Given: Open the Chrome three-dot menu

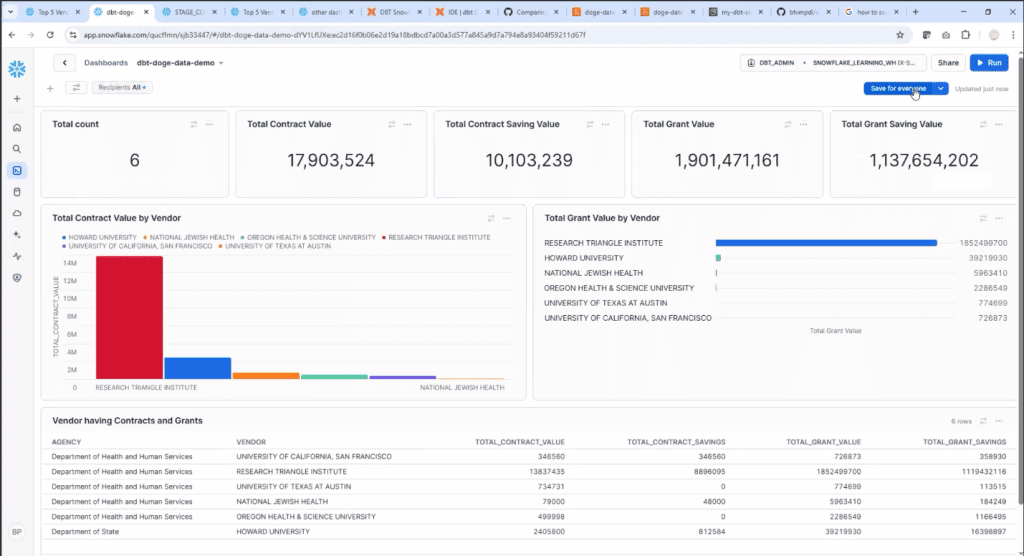Looking at the screenshot, I should click(x=1013, y=35).
